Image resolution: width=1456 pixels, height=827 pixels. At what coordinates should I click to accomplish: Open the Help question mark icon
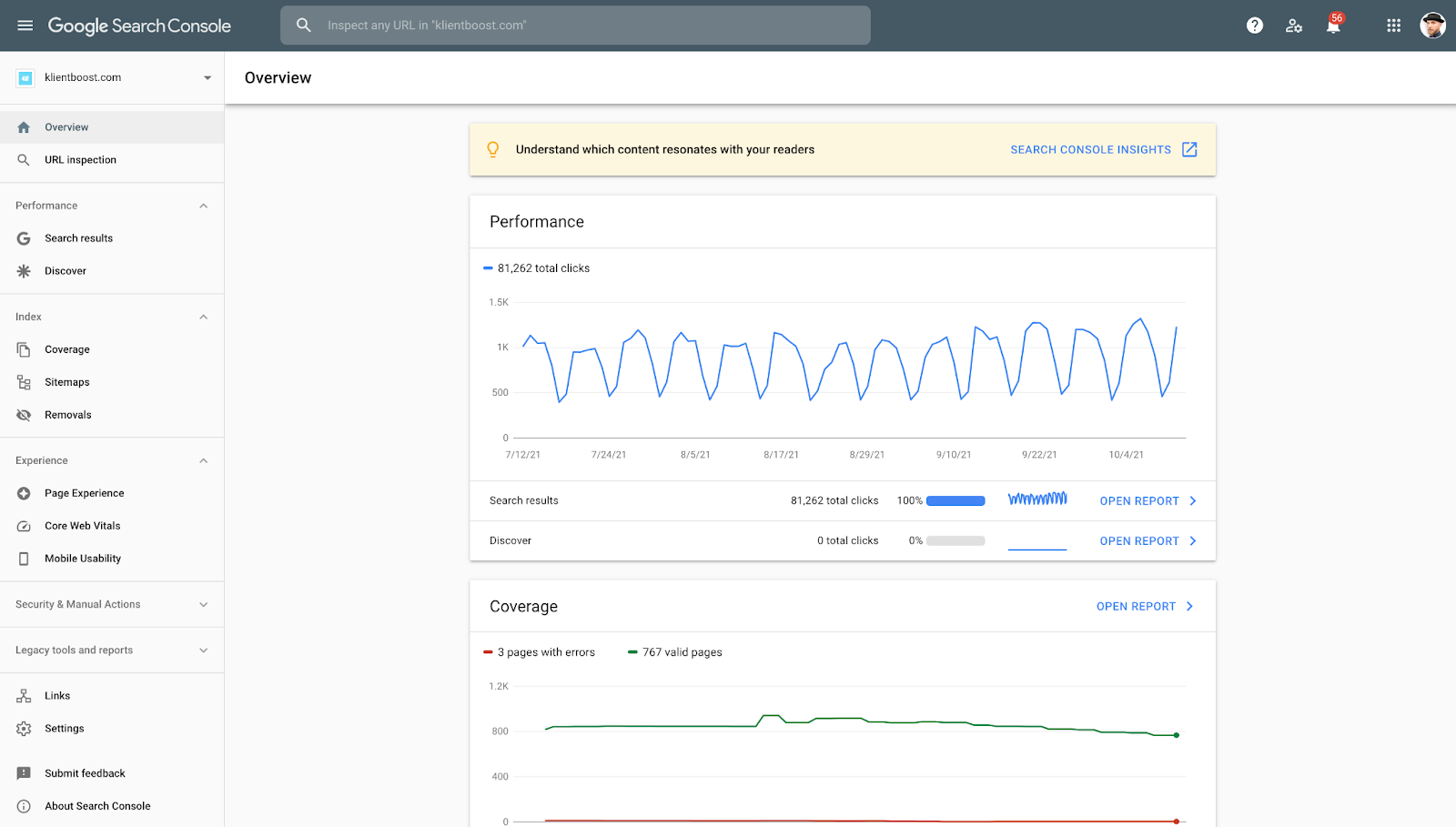pyautogui.click(x=1255, y=25)
